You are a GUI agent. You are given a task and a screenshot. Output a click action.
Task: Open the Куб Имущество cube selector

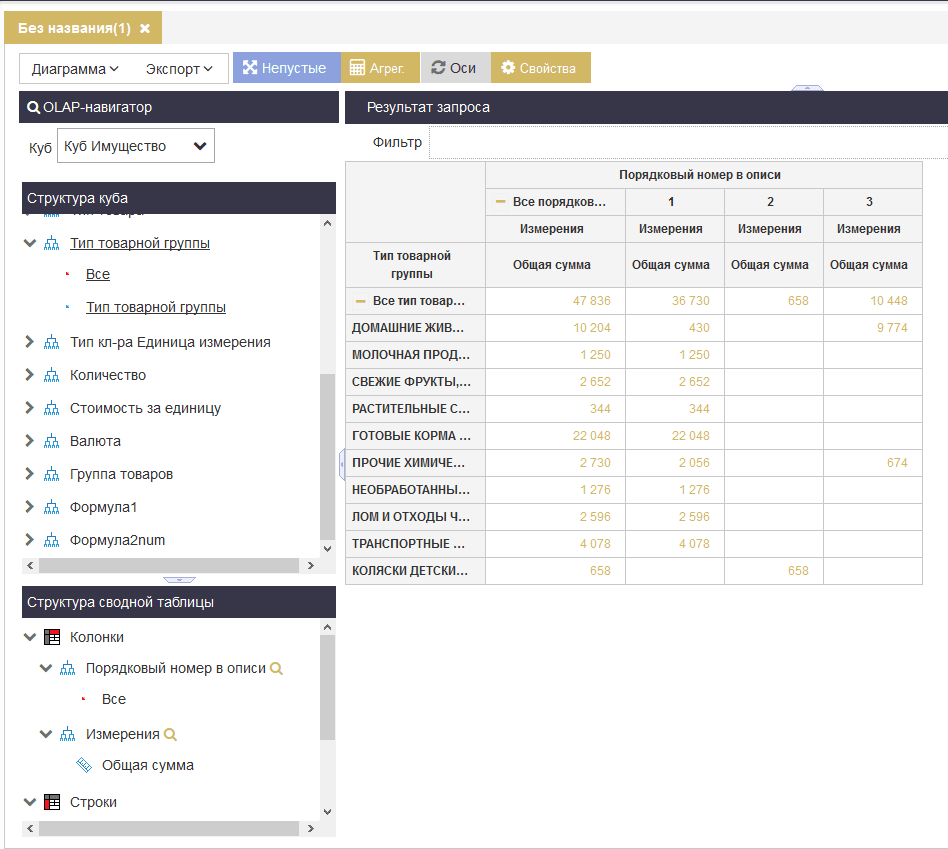click(136, 146)
